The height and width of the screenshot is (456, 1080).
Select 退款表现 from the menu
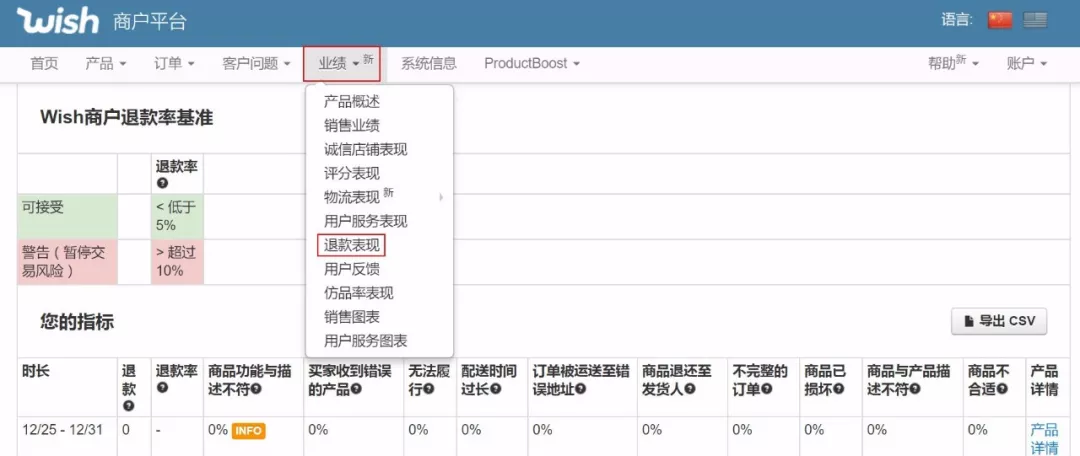point(351,245)
